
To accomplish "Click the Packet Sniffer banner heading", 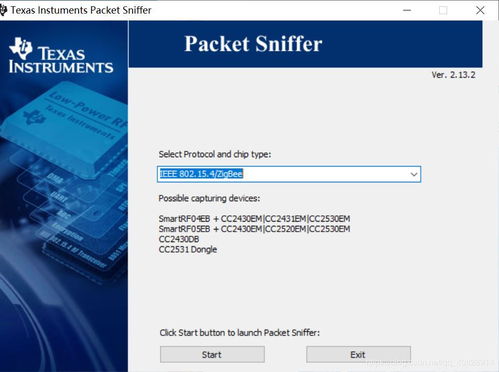I will click(253, 44).
